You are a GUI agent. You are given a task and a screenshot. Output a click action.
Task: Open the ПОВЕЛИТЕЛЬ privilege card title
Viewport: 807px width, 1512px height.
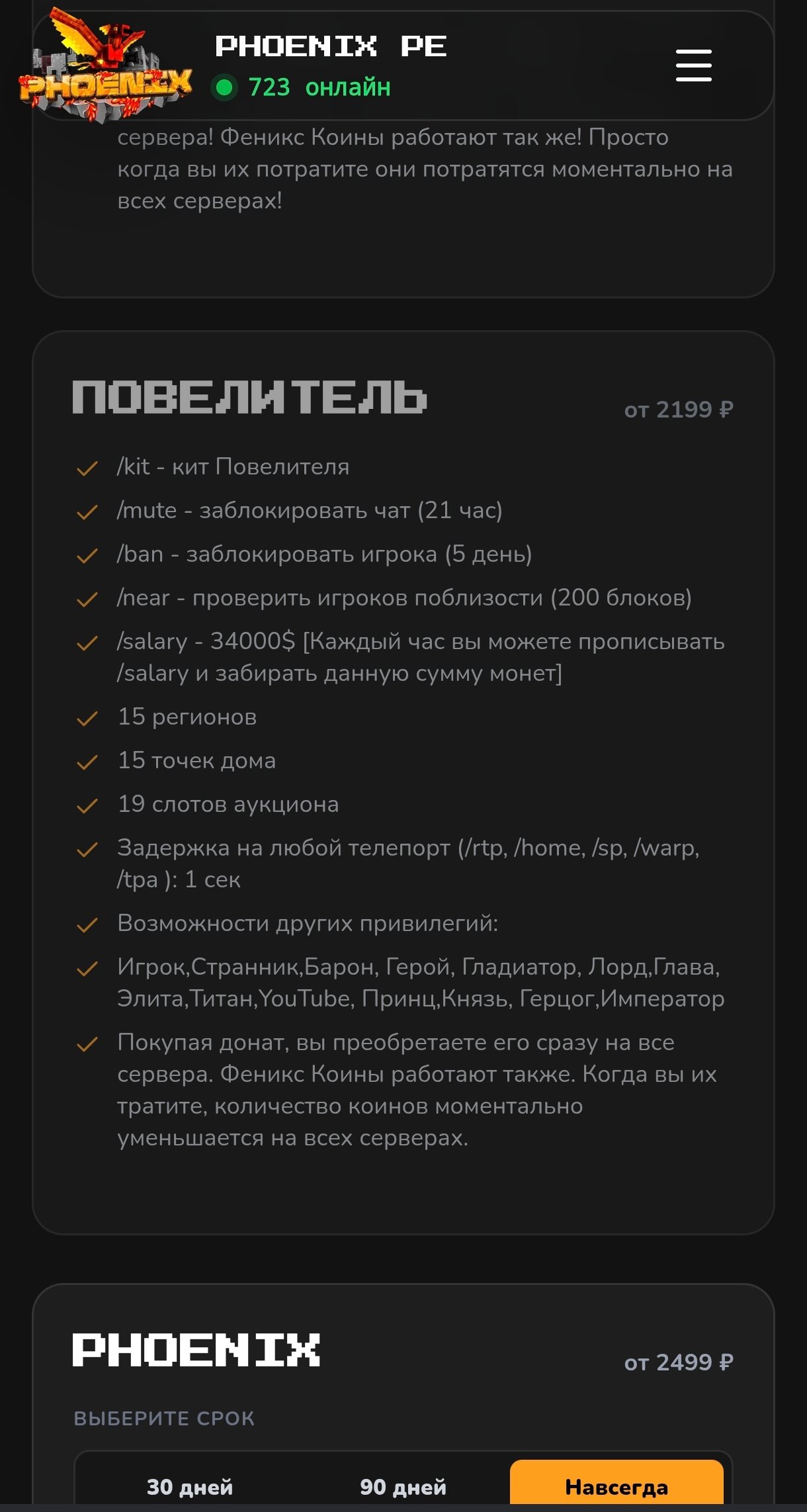249,397
